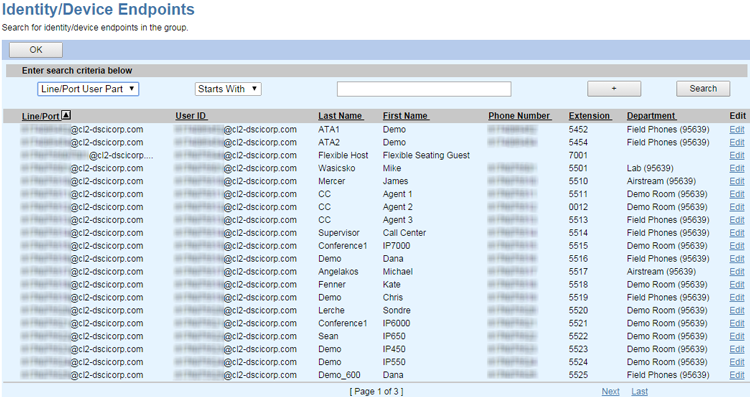This screenshot has width=750, height=397.
Task: Click the first name Sondre cell
Action: click(397, 310)
